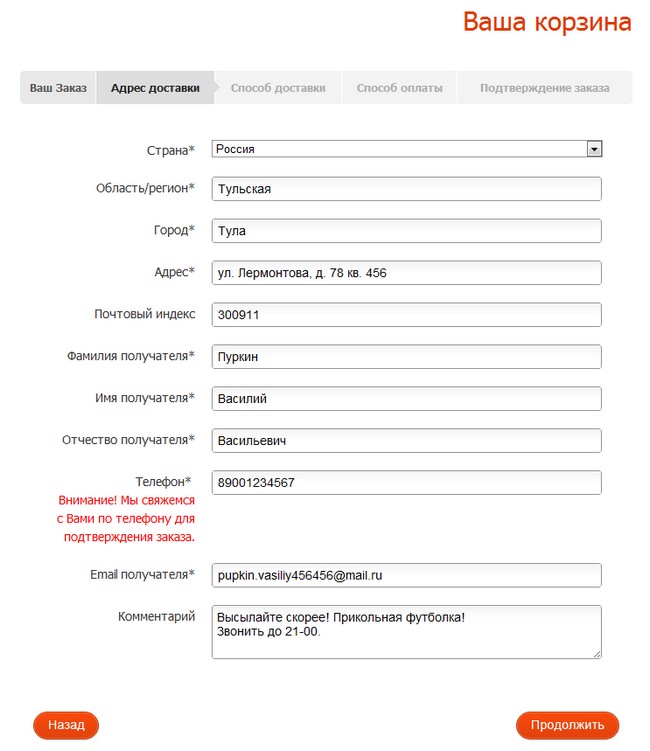Click into the Город field with Тула

(406, 231)
